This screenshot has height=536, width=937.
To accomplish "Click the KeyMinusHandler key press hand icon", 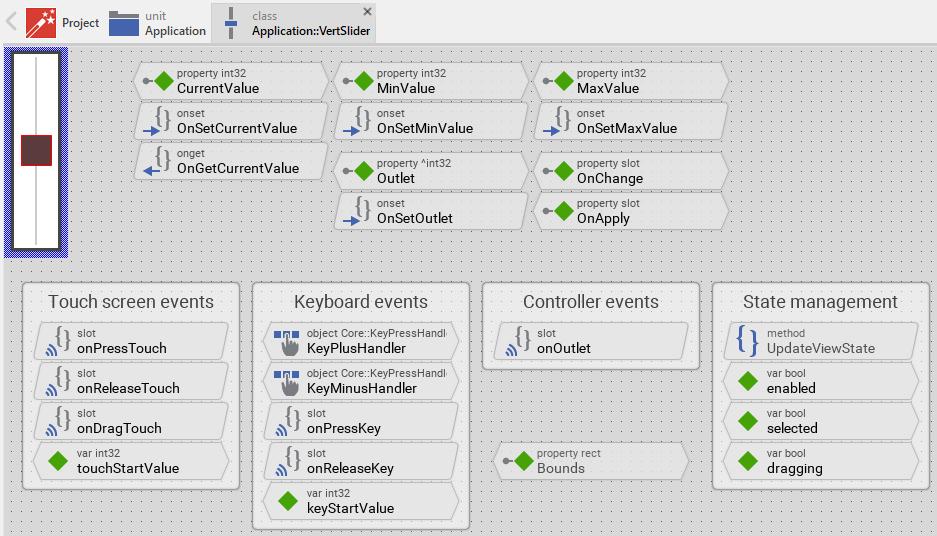I will point(287,381).
